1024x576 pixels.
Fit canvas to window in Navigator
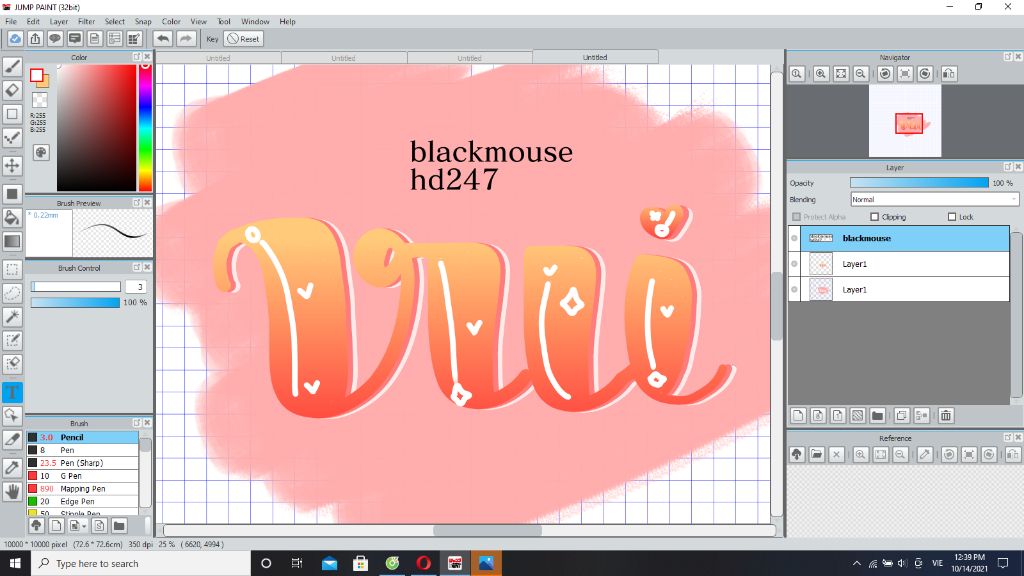841,74
